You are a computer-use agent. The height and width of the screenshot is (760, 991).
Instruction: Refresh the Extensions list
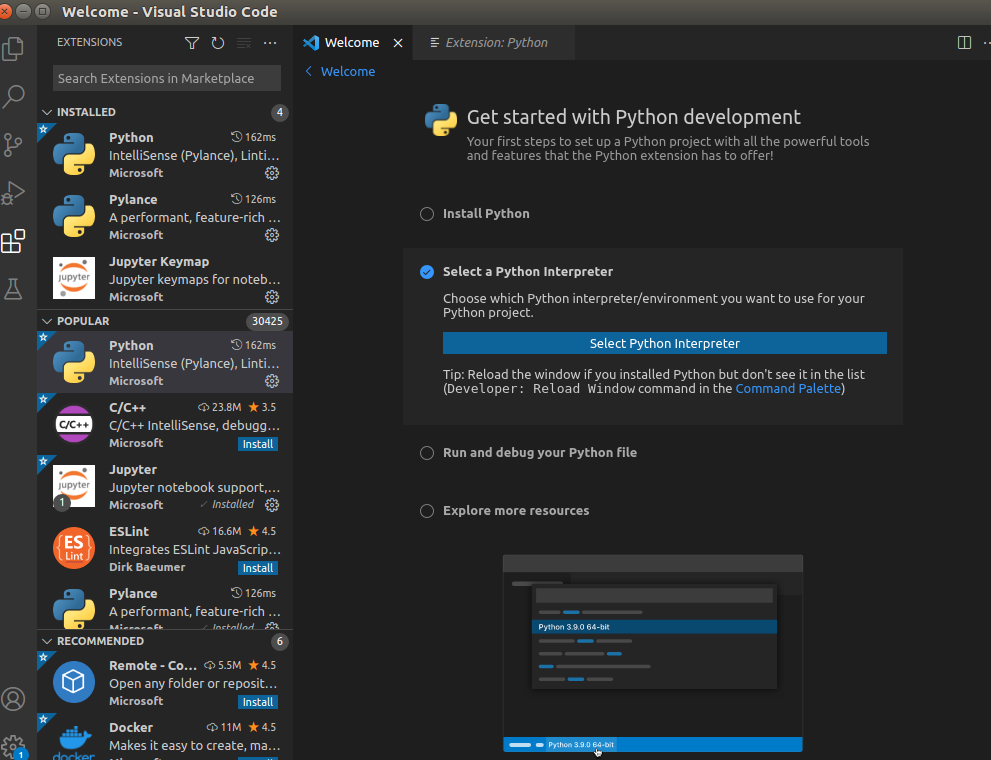pos(218,43)
